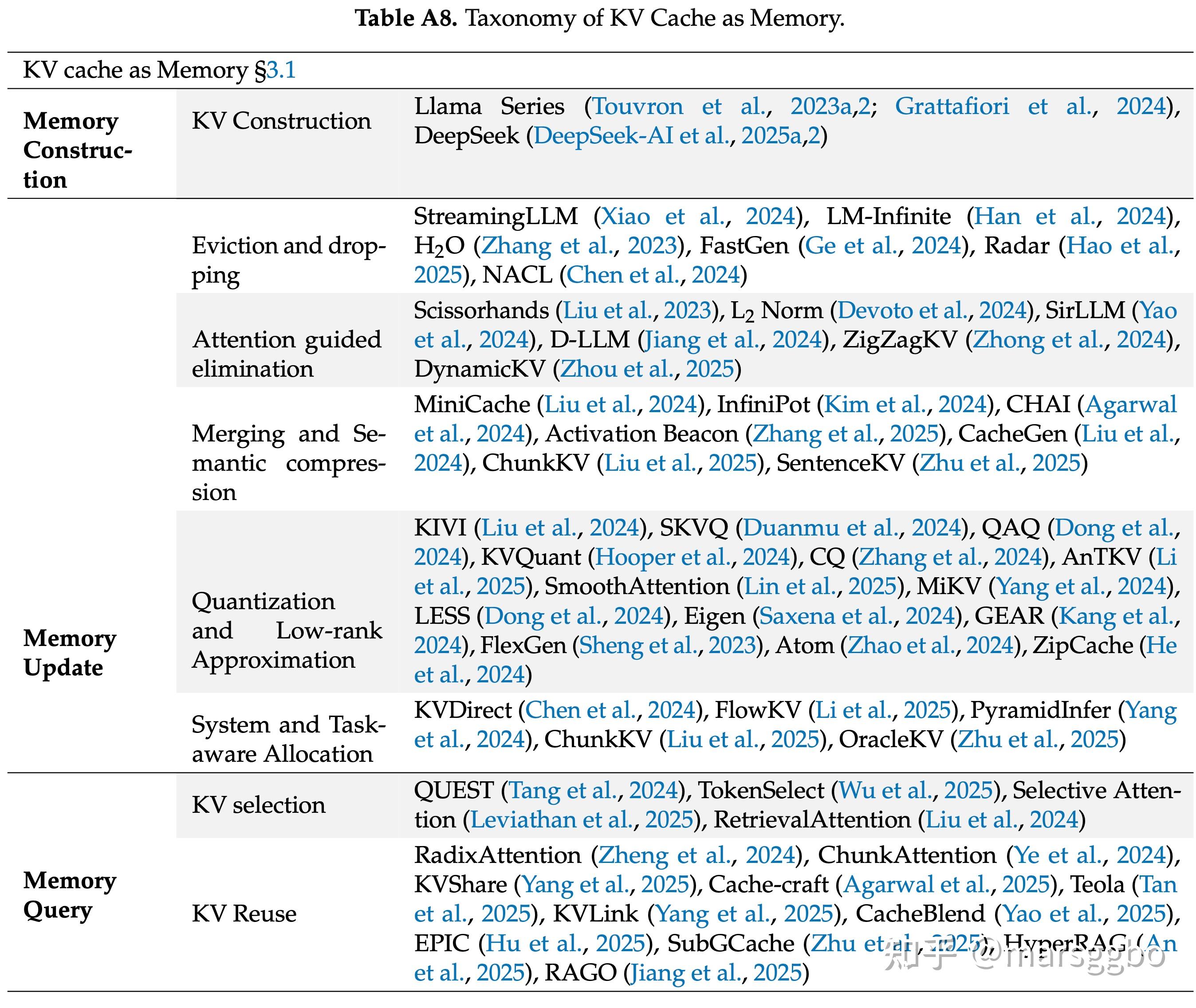Open Yang et al., 2025 citation after KVShare
Screen dimensions: 1196x1008
coord(605,885)
